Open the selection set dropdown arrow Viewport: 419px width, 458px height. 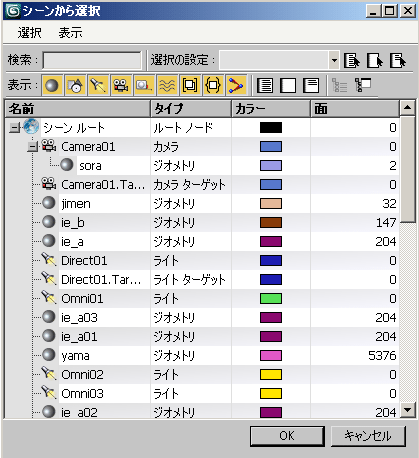[334, 60]
